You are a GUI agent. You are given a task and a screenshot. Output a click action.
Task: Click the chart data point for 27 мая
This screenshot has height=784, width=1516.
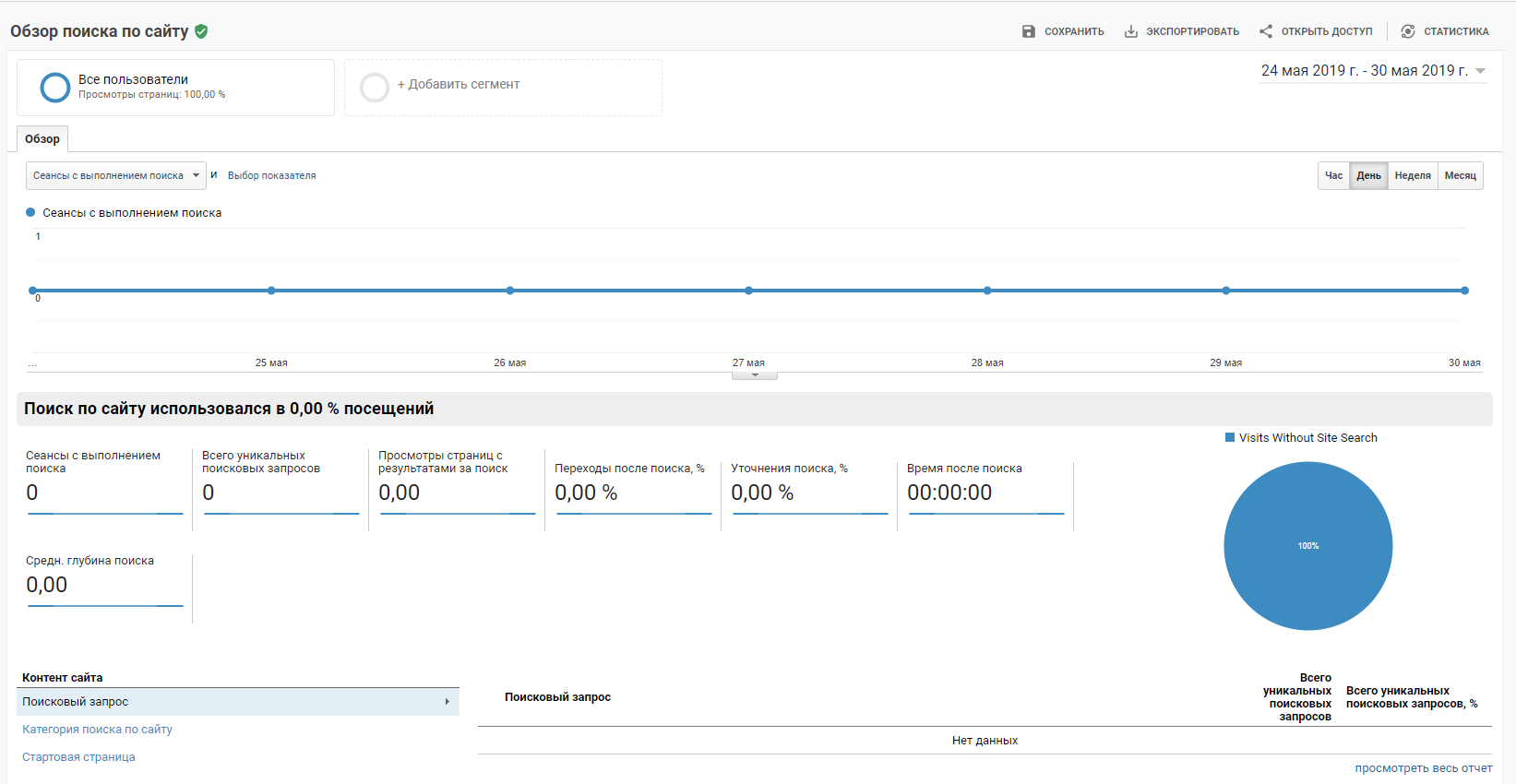(749, 291)
